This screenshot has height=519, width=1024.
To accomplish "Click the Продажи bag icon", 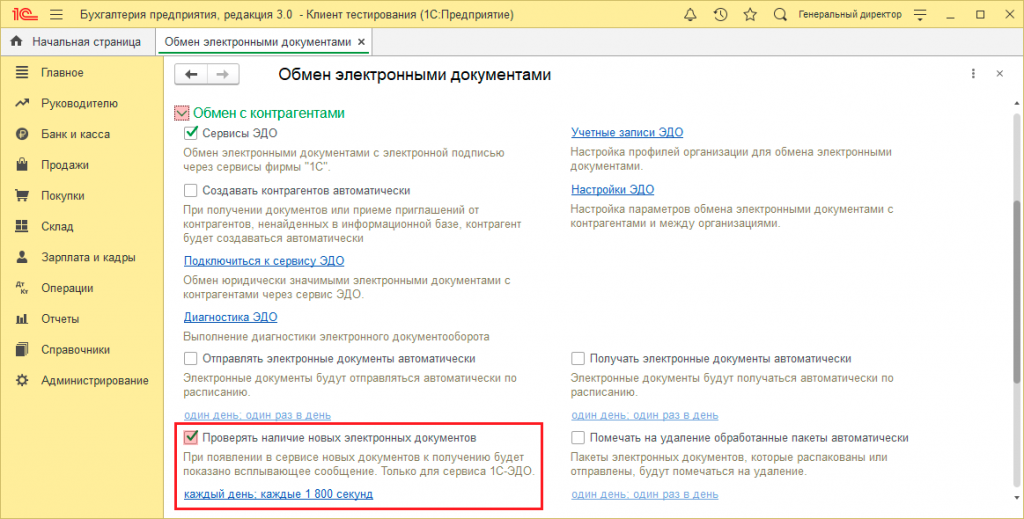I will (22, 165).
